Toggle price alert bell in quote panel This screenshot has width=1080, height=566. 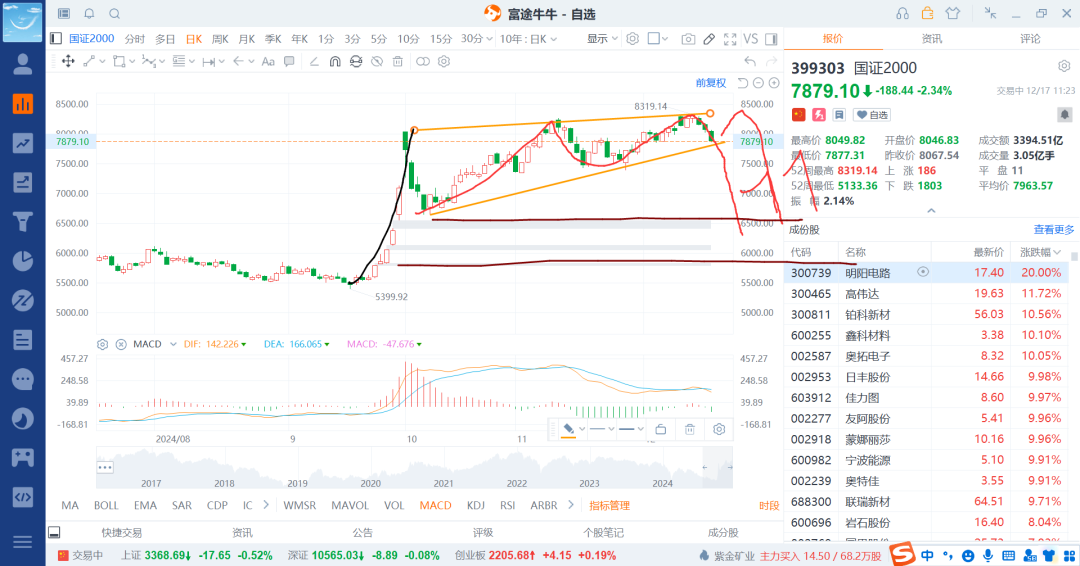[1064, 115]
